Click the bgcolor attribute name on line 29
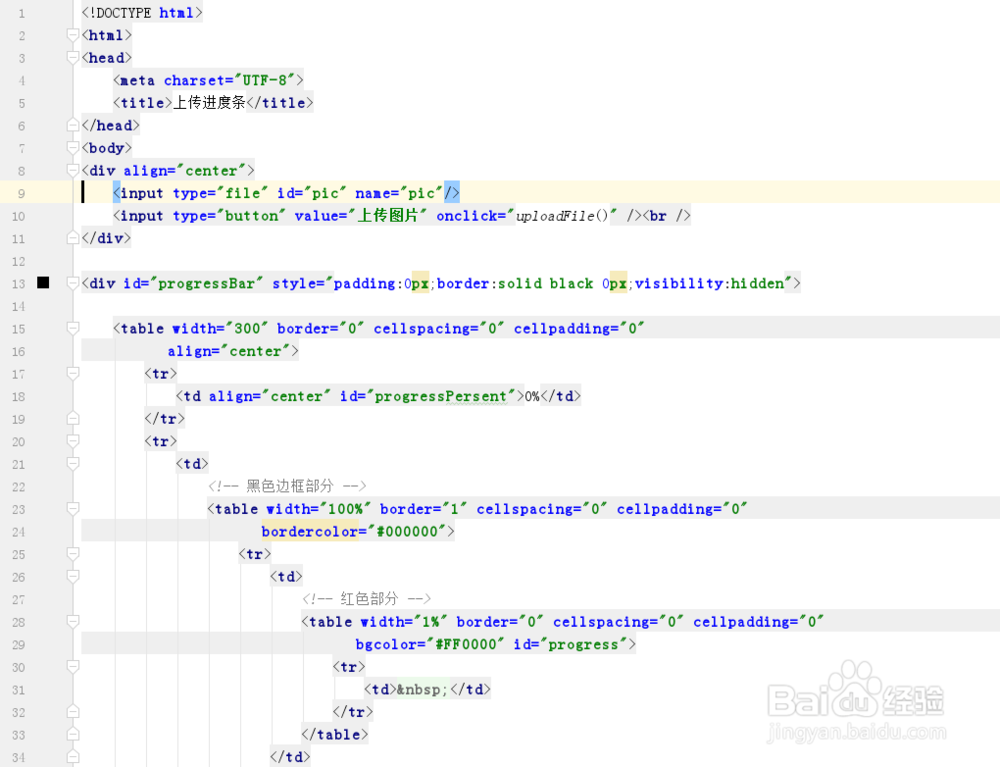This screenshot has height=767, width=1000. pyautogui.click(x=389, y=645)
